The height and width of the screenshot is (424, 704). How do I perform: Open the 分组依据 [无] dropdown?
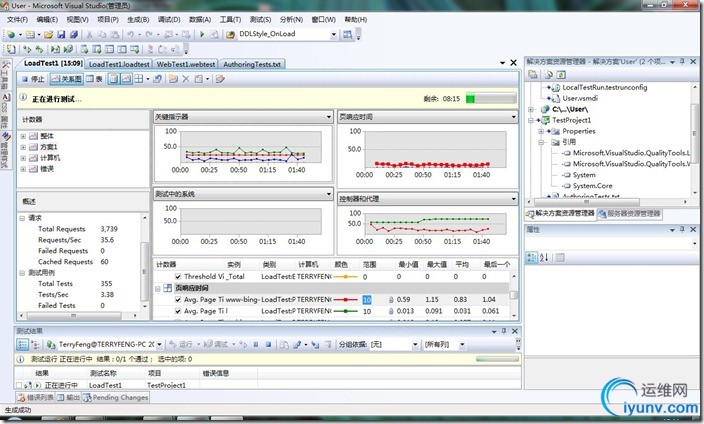[415, 345]
